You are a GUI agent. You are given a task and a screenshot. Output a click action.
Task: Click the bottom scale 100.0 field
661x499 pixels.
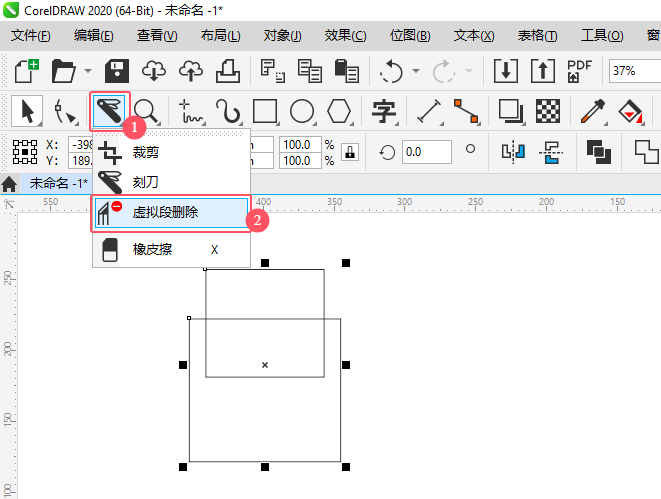(300, 161)
